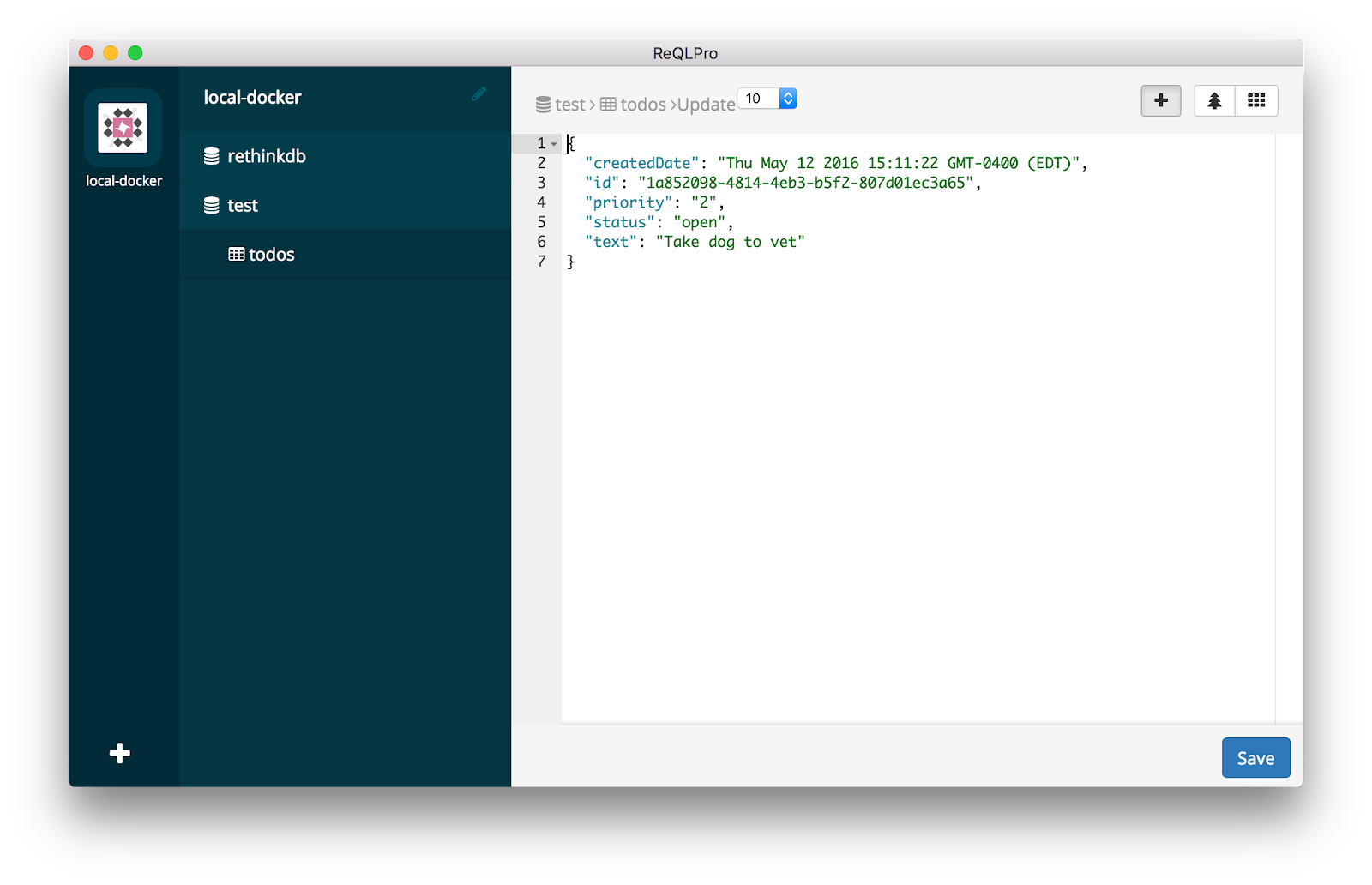The width and height of the screenshot is (1372, 885).
Task: Edit local-docker connection with pencil icon
Action: point(479,93)
